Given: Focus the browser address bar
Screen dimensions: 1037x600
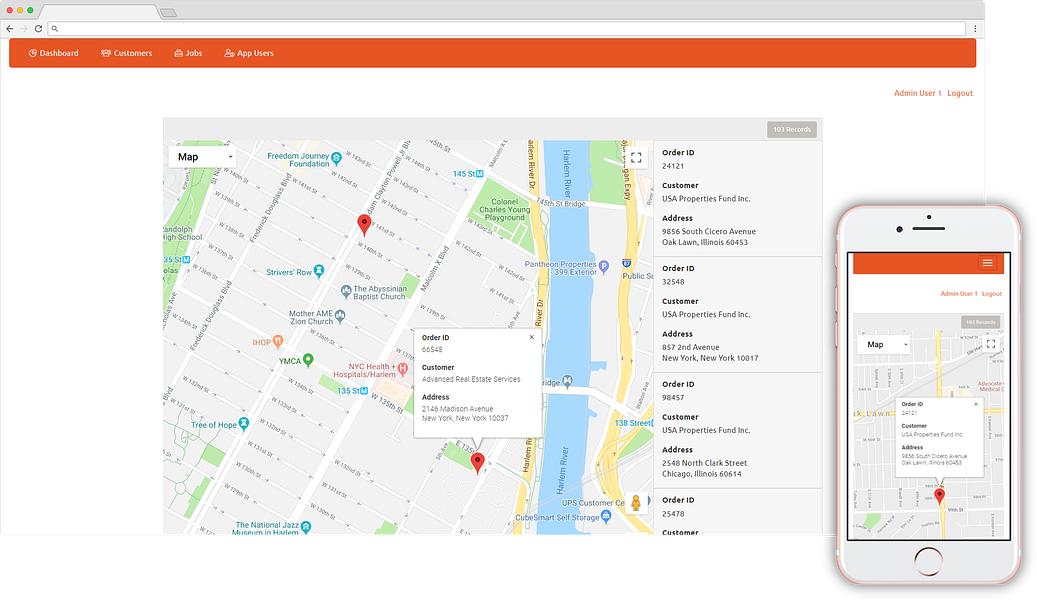Looking at the screenshot, I should tap(507, 28).
